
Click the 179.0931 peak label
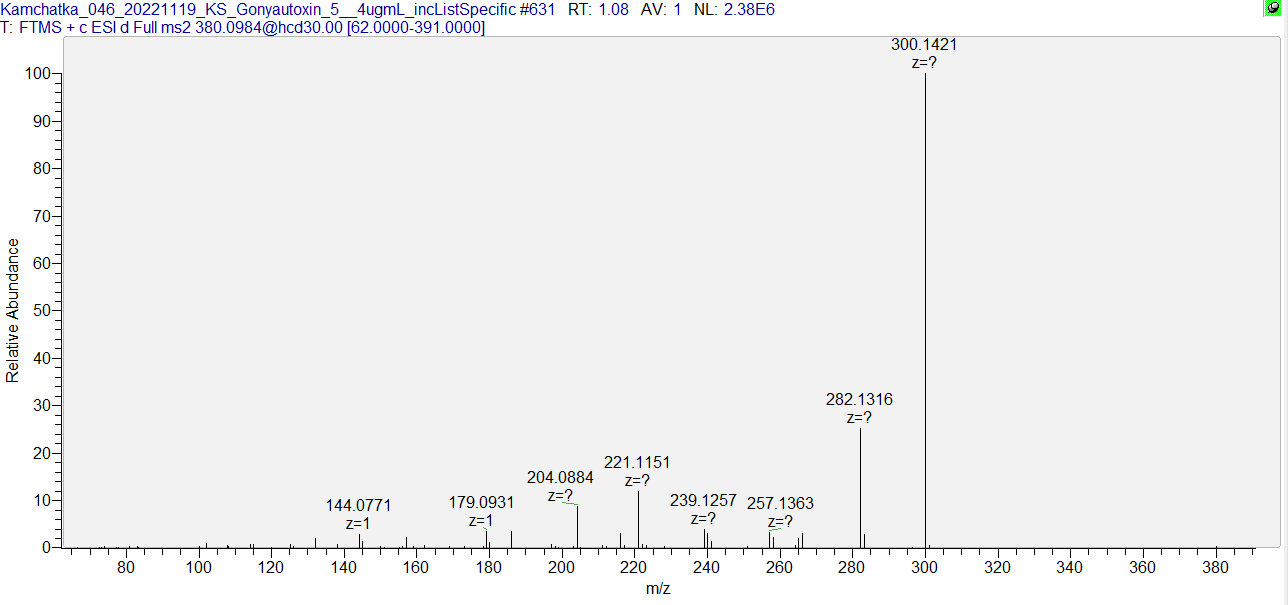(x=481, y=502)
